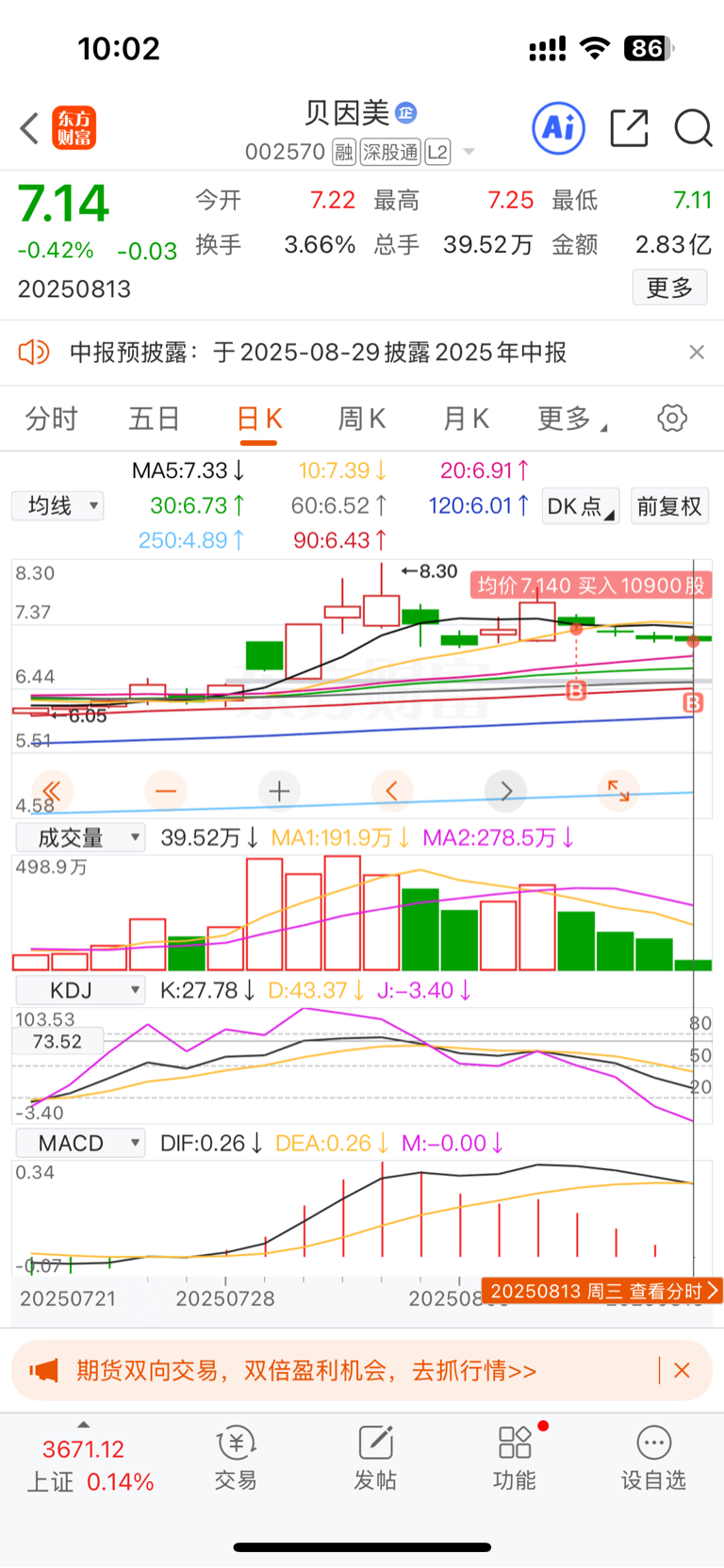Open the MACD indicator dropdown
Viewport: 724px width, 1568px height.
(80, 1143)
